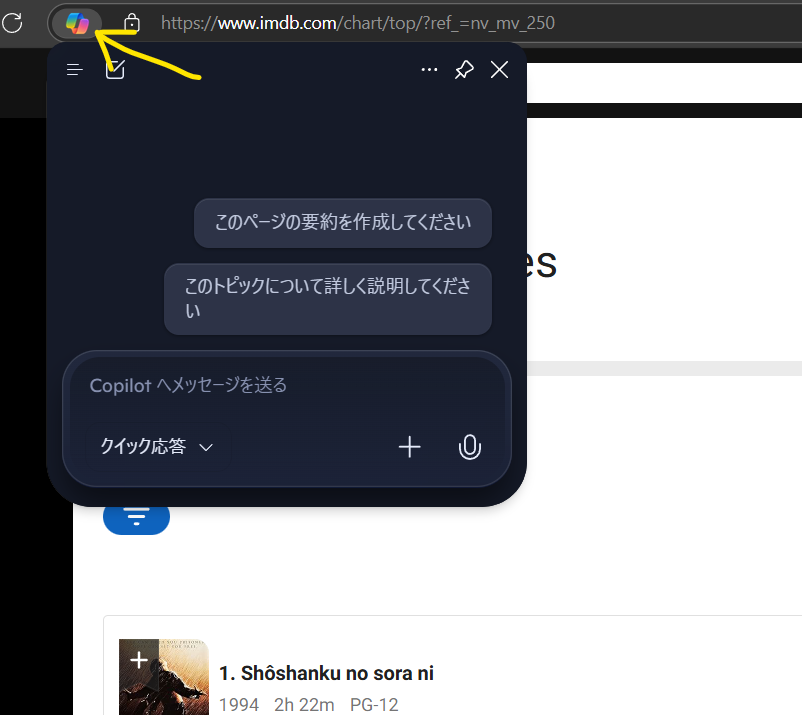Attach a file using the plus icon
The height and width of the screenshot is (715, 802).
[x=409, y=447]
